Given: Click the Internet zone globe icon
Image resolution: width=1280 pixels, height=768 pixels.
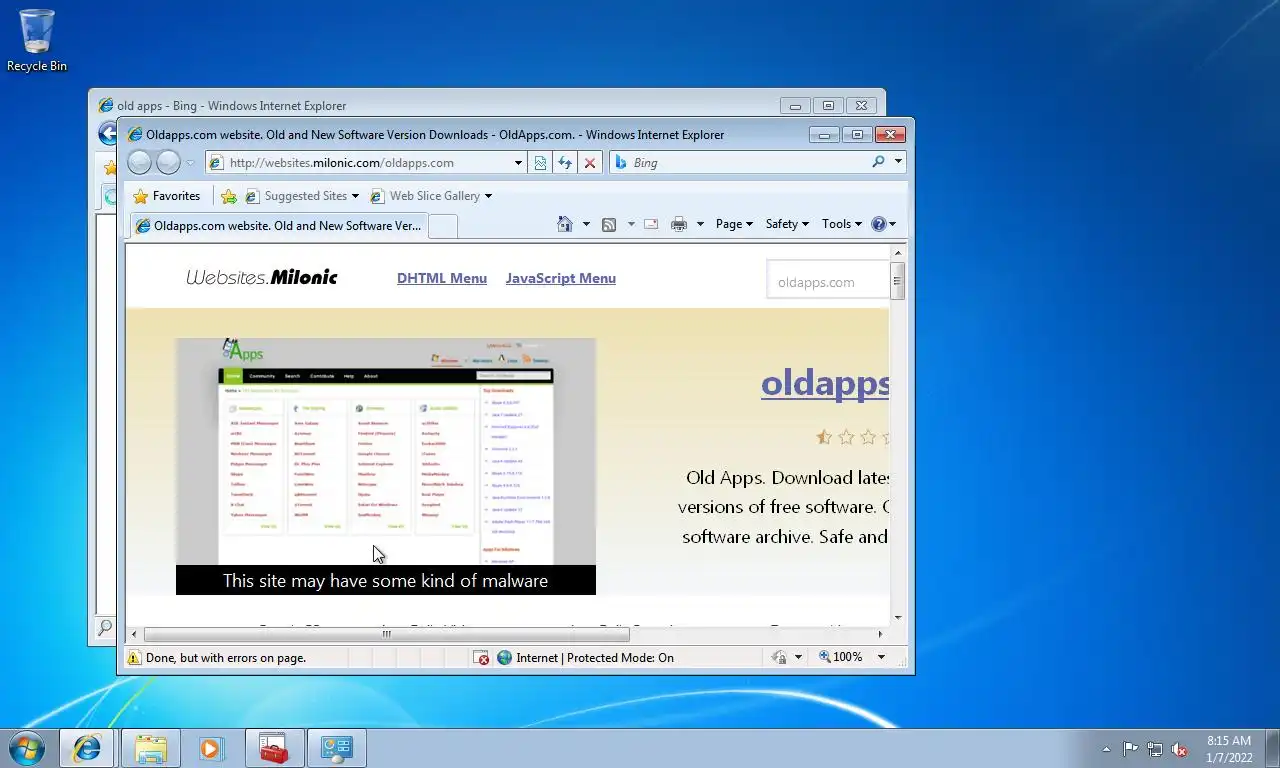Looking at the screenshot, I should pyautogui.click(x=505, y=658).
